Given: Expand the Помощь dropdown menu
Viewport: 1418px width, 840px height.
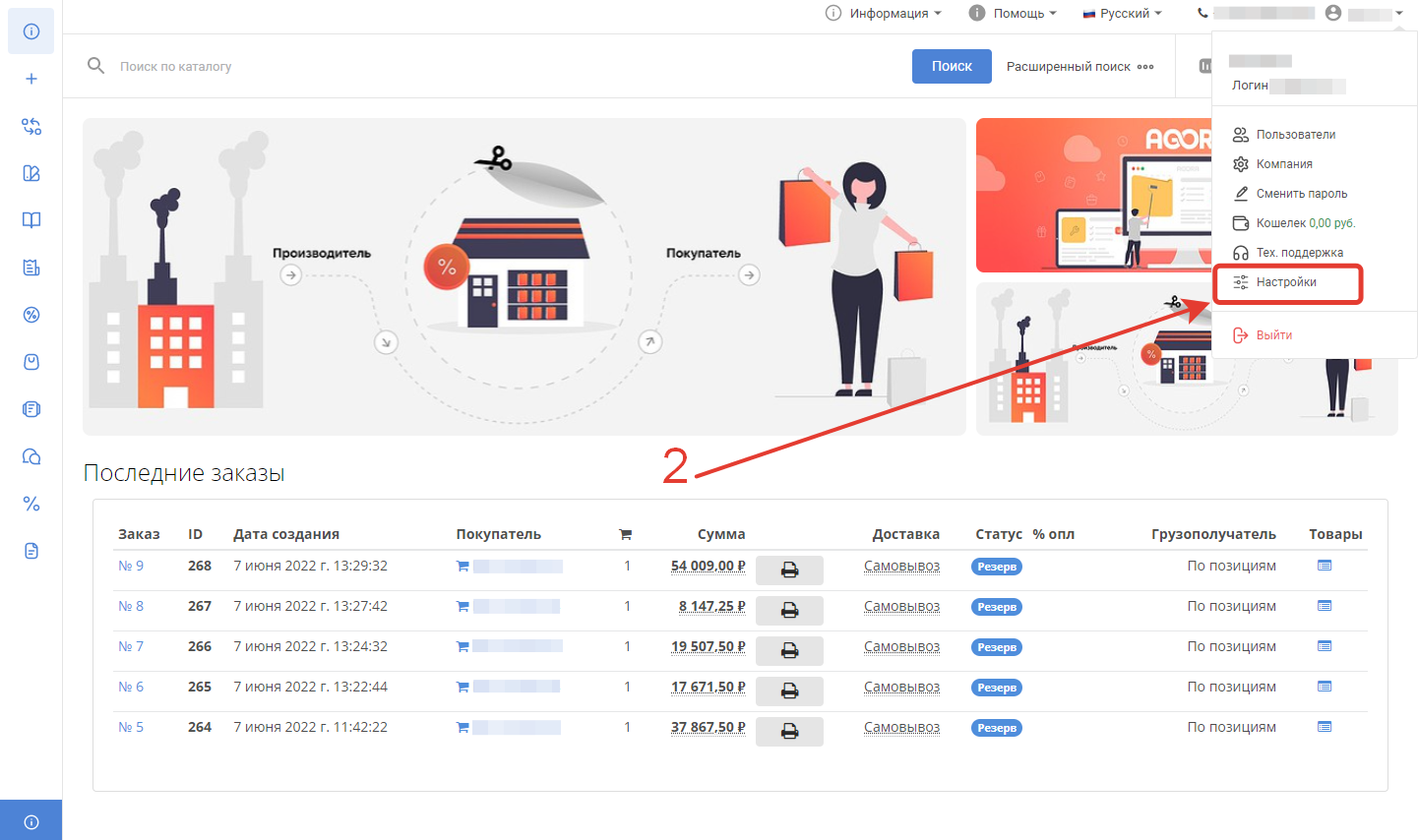Looking at the screenshot, I should pyautogui.click(x=1013, y=14).
